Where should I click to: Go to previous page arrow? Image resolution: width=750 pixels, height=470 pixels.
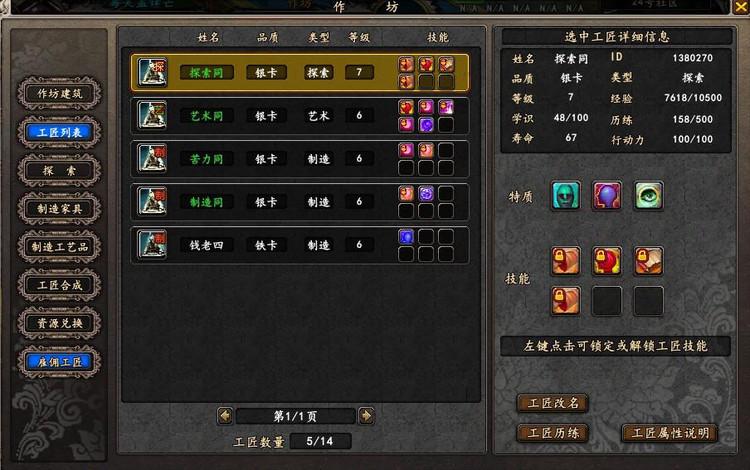(x=225, y=416)
